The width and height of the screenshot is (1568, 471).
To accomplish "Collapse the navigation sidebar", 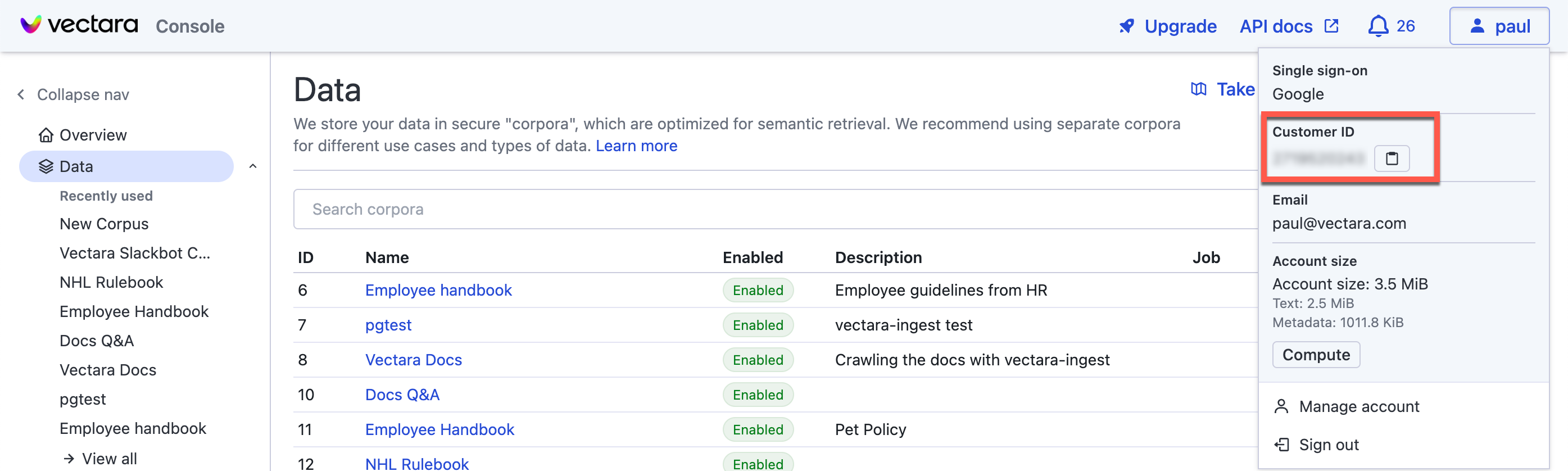I will 74,94.
